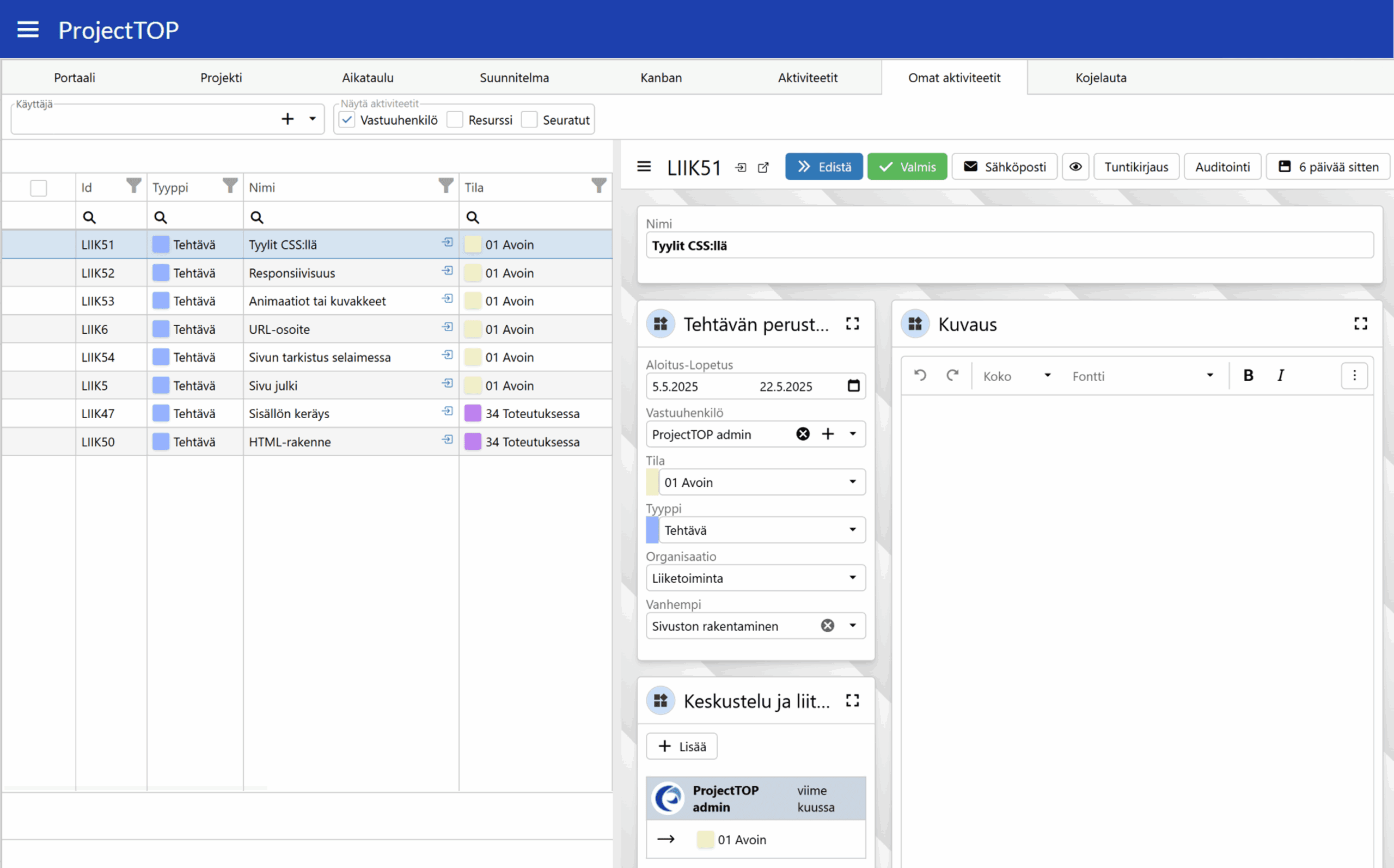The width and height of the screenshot is (1394, 868).
Task: Open the Aikataulu tab
Action: 368,77
